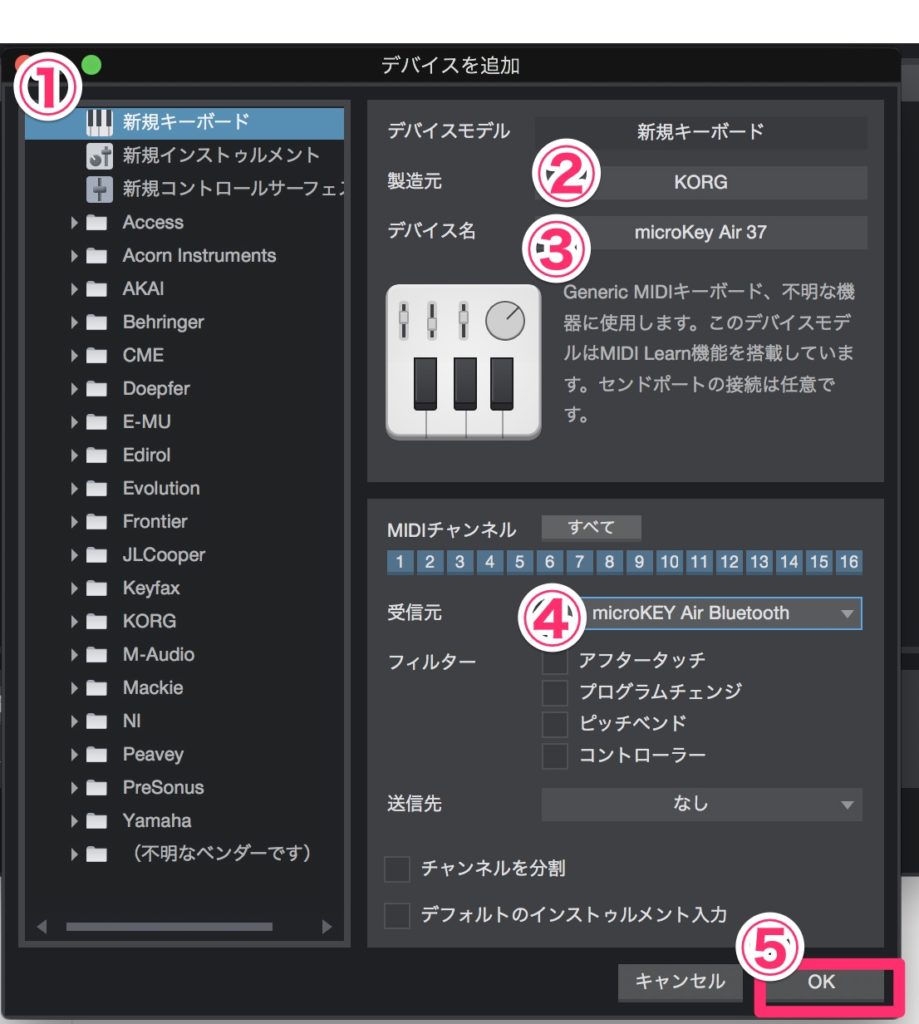Screen dimensions: 919x1024
Task: Expand the M-Audio folder disclosure triangle
Action: [74, 655]
